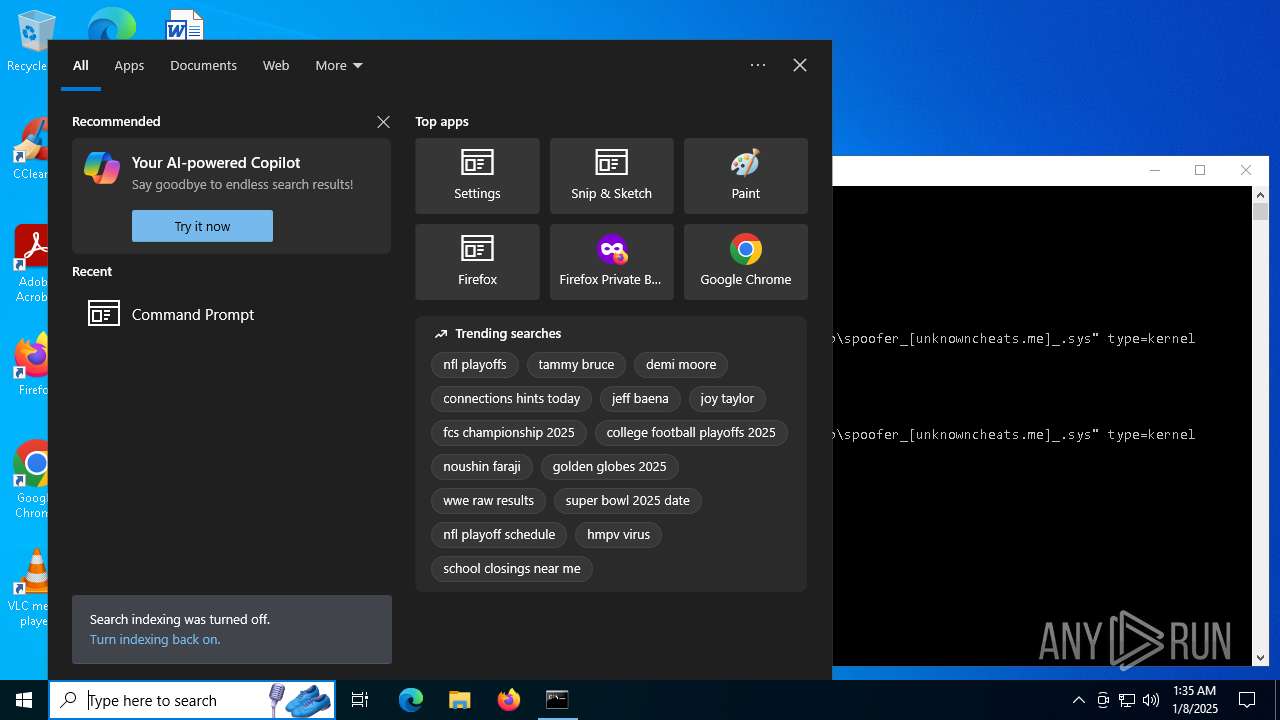The width and height of the screenshot is (1280, 720).
Task: Open volume control tray icon
Action: click(1151, 700)
